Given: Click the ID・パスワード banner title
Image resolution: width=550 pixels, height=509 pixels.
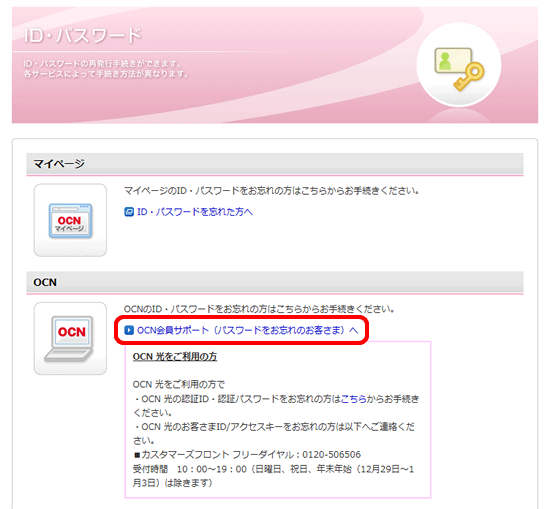Looking at the screenshot, I should pyautogui.click(x=82, y=36).
